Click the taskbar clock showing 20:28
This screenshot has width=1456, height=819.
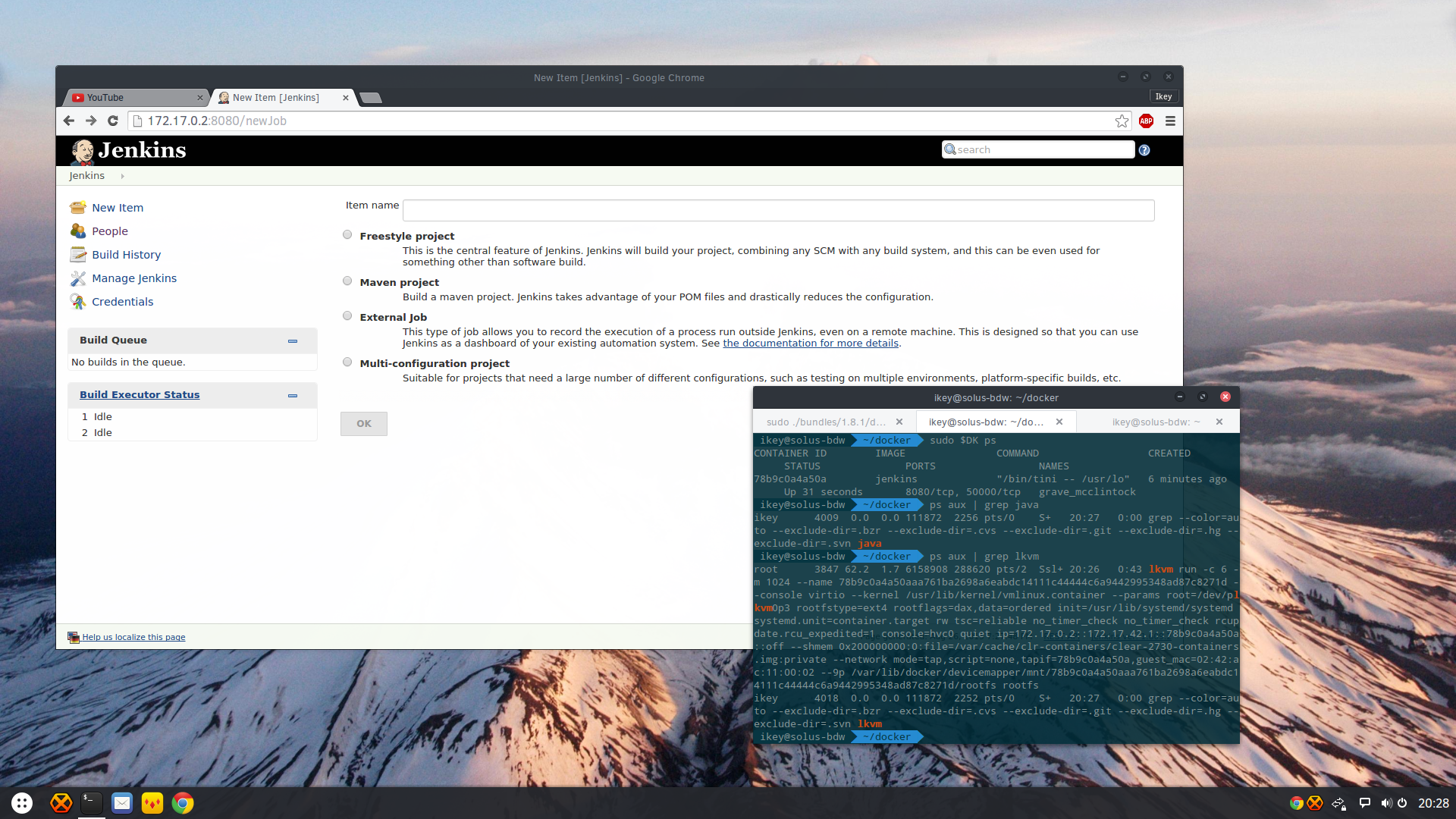[x=1433, y=804]
